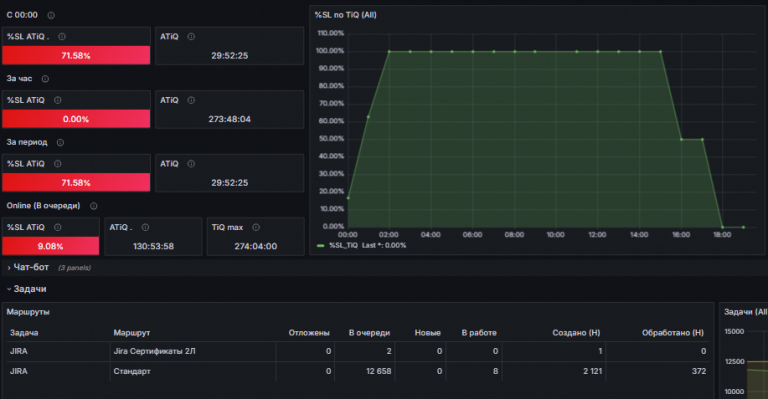
Task: Click info icon on ATiQ 130:53:58 panel
Action: click(x=145, y=227)
